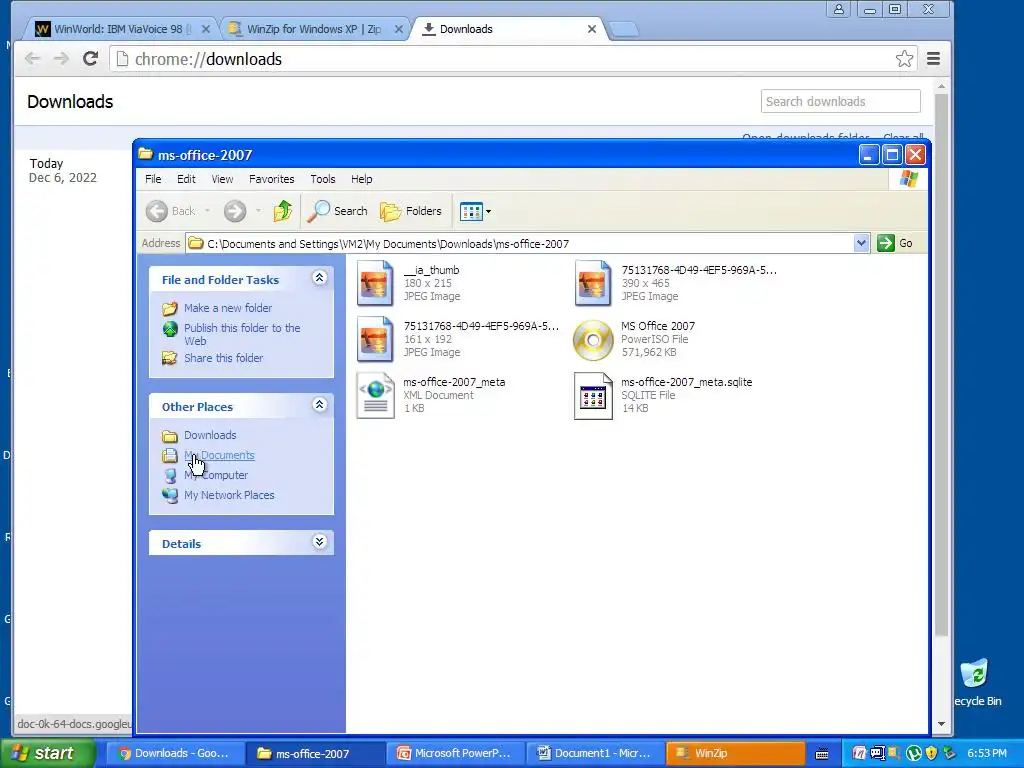Reload the Chrome page
The height and width of the screenshot is (768, 1024).
pyautogui.click(x=90, y=59)
